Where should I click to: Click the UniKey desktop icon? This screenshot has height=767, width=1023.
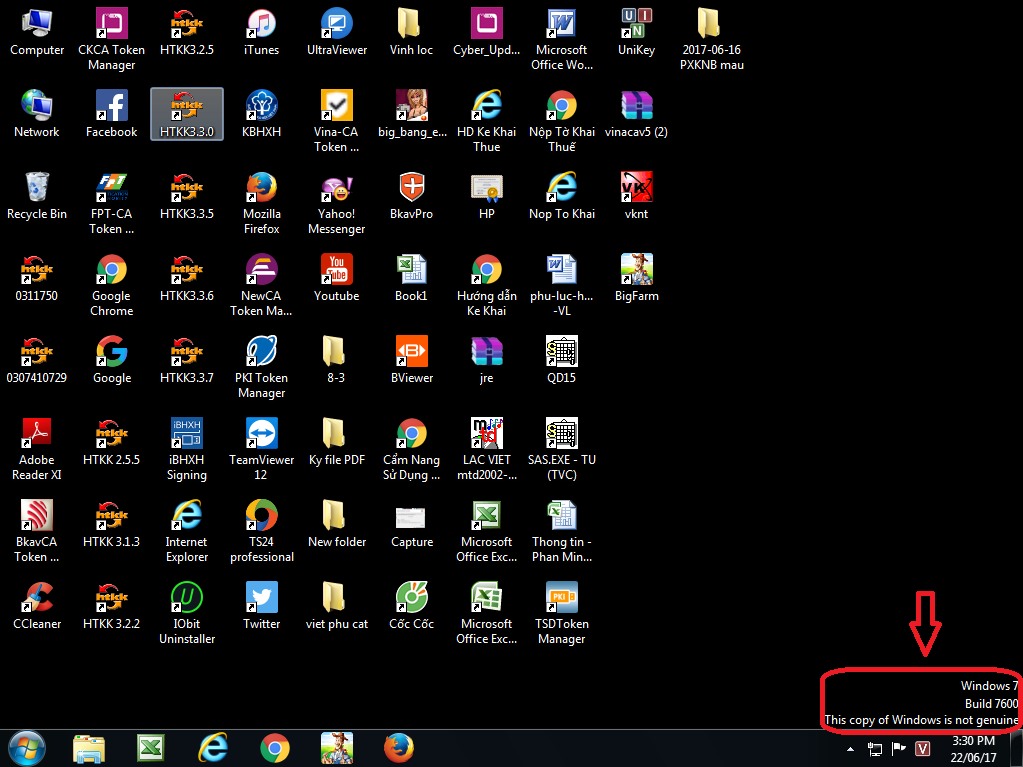click(636, 32)
